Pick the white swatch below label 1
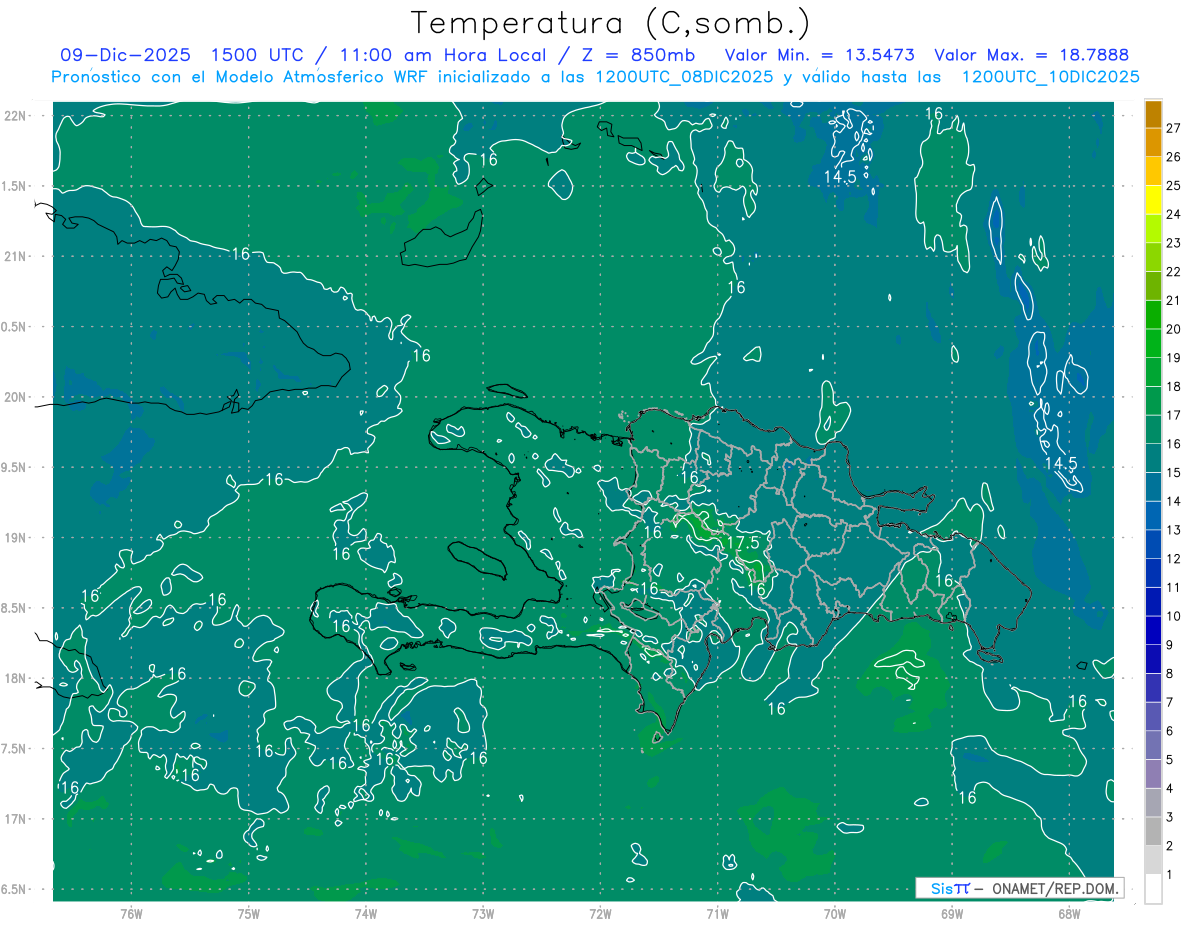Image resolution: width=1200 pixels, height=927 pixels. [x=1153, y=889]
